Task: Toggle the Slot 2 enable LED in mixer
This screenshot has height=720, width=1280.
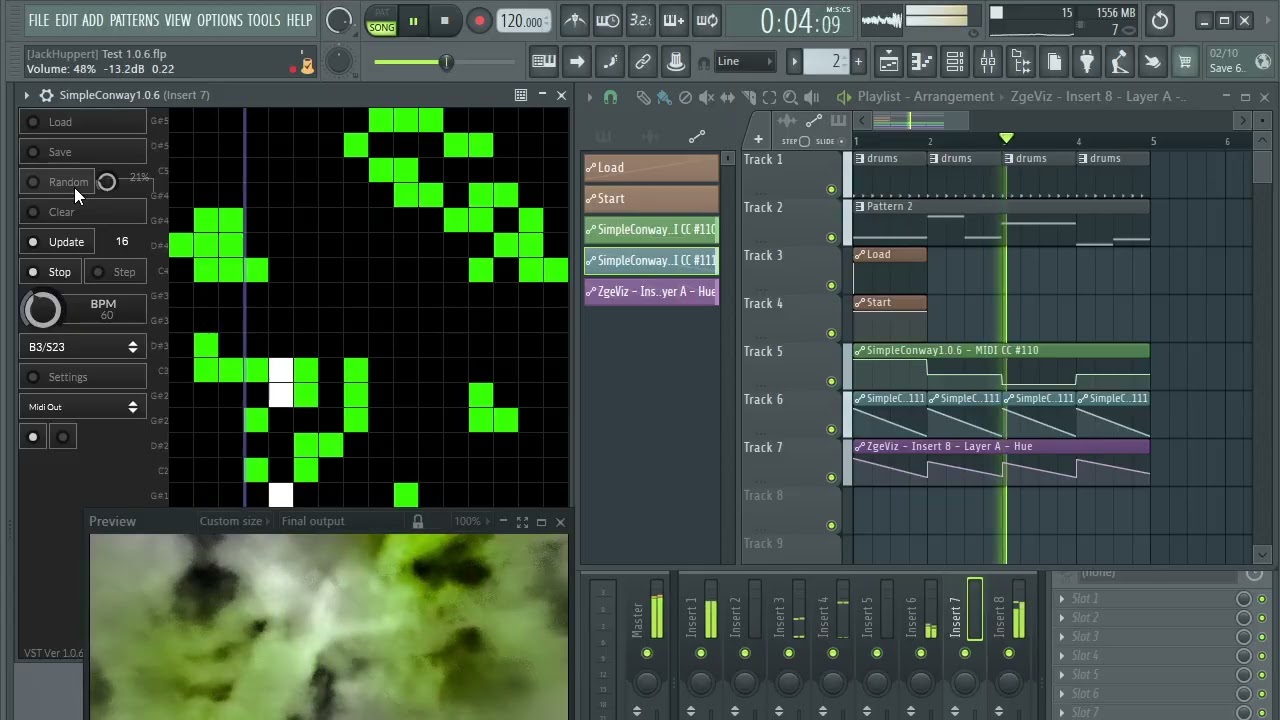Action: pyautogui.click(x=1262, y=619)
